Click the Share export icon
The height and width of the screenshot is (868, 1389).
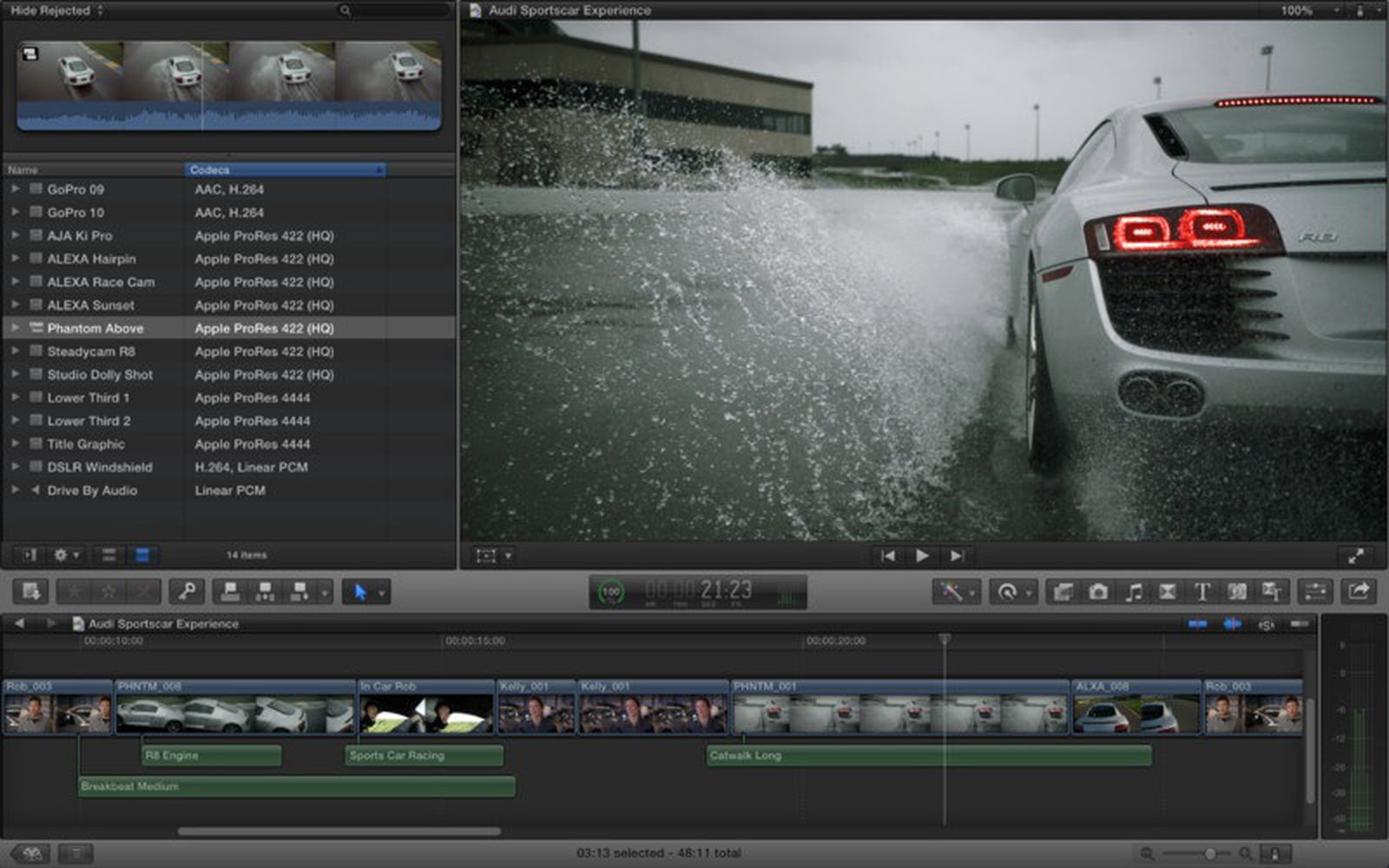click(1359, 593)
